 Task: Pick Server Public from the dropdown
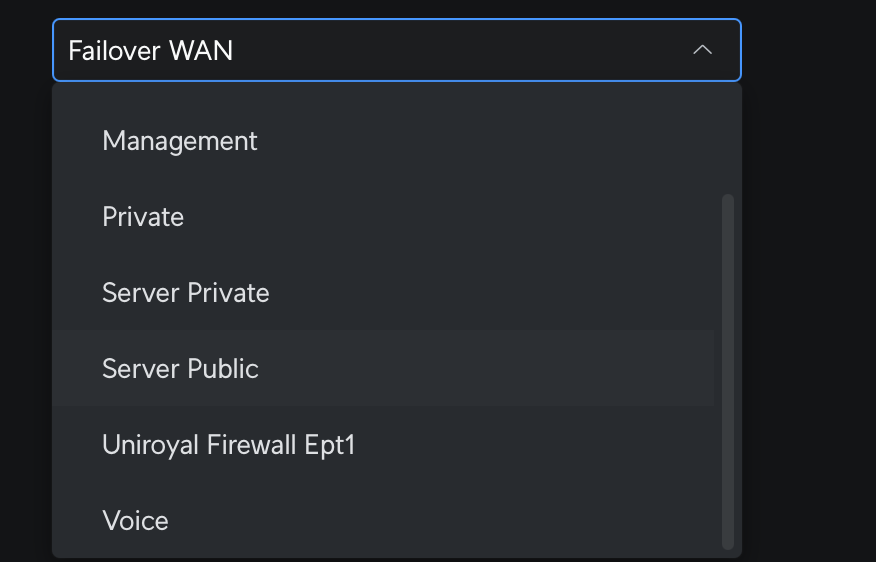[x=180, y=369]
